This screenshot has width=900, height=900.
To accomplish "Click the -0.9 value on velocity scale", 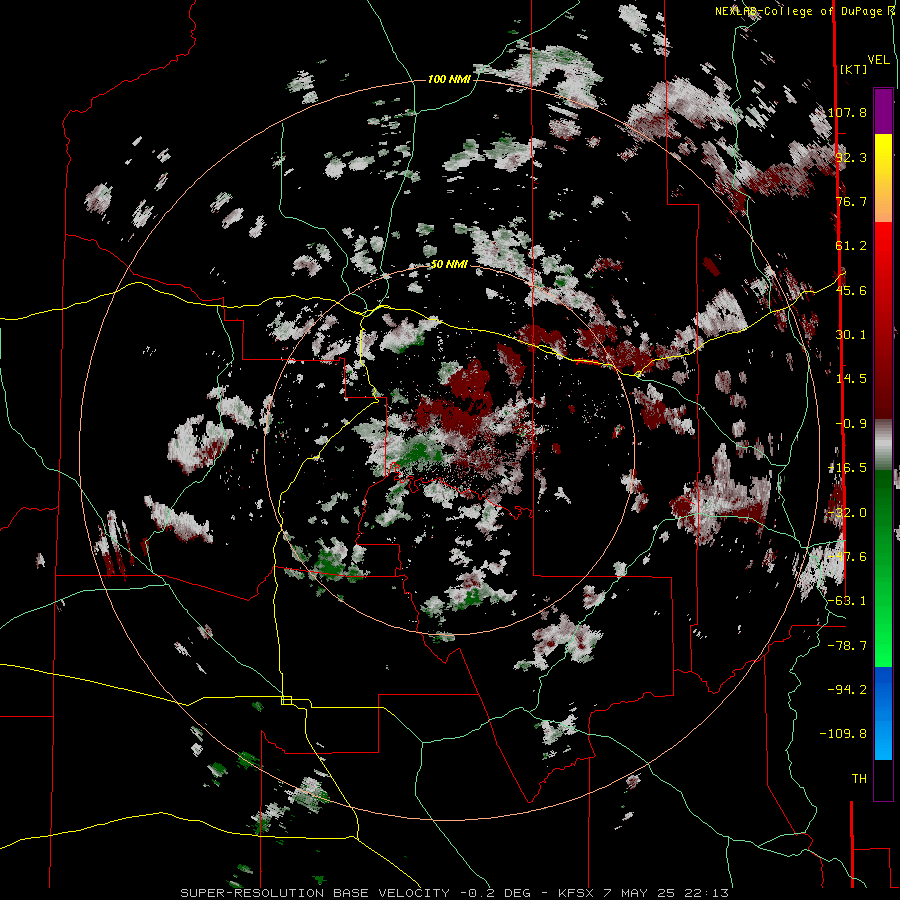I will (x=851, y=424).
